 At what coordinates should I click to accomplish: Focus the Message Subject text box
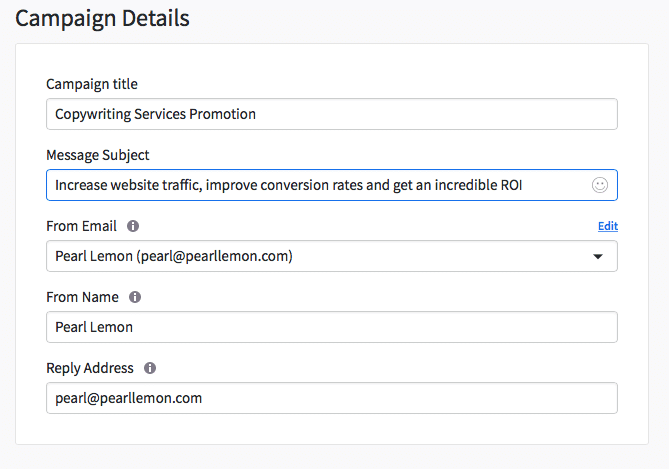(x=332, y=185)
